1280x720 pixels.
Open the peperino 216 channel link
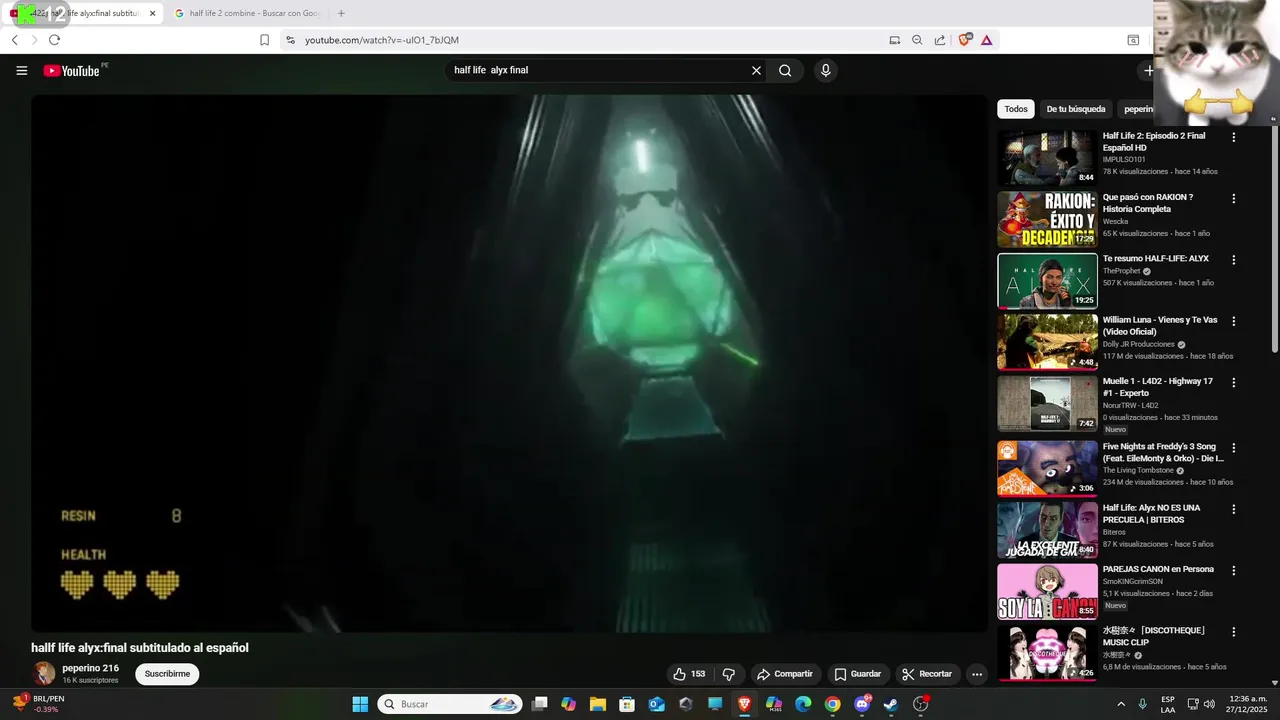[x=90, y=668]
